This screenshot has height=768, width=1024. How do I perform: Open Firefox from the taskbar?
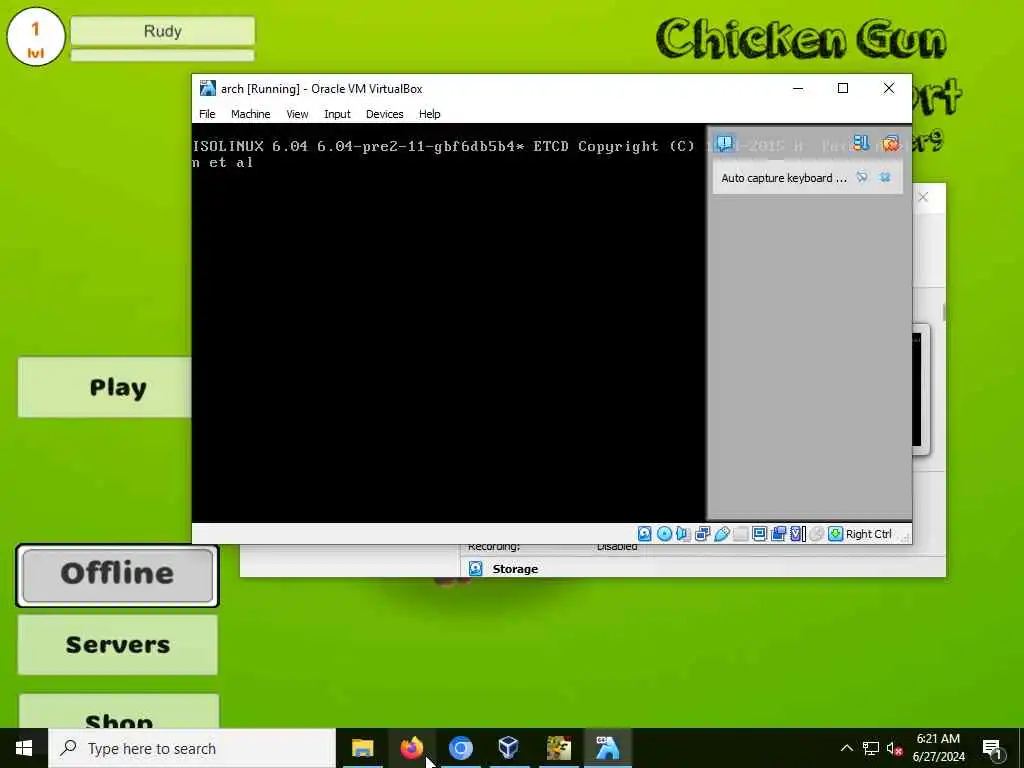pyautogui.click(x=411, y=748)
